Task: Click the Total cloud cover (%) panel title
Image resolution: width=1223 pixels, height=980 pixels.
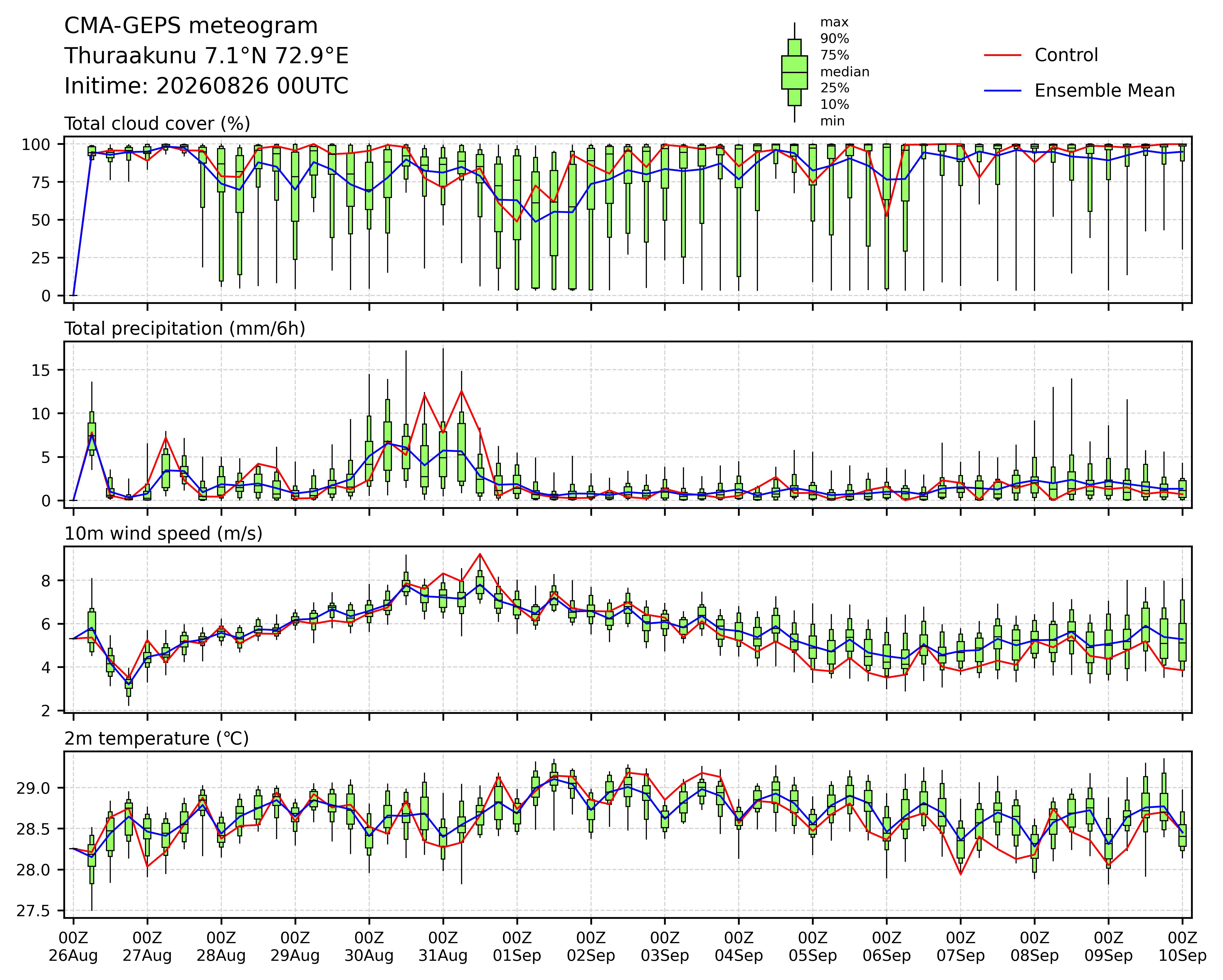Action: coord(158,124)
